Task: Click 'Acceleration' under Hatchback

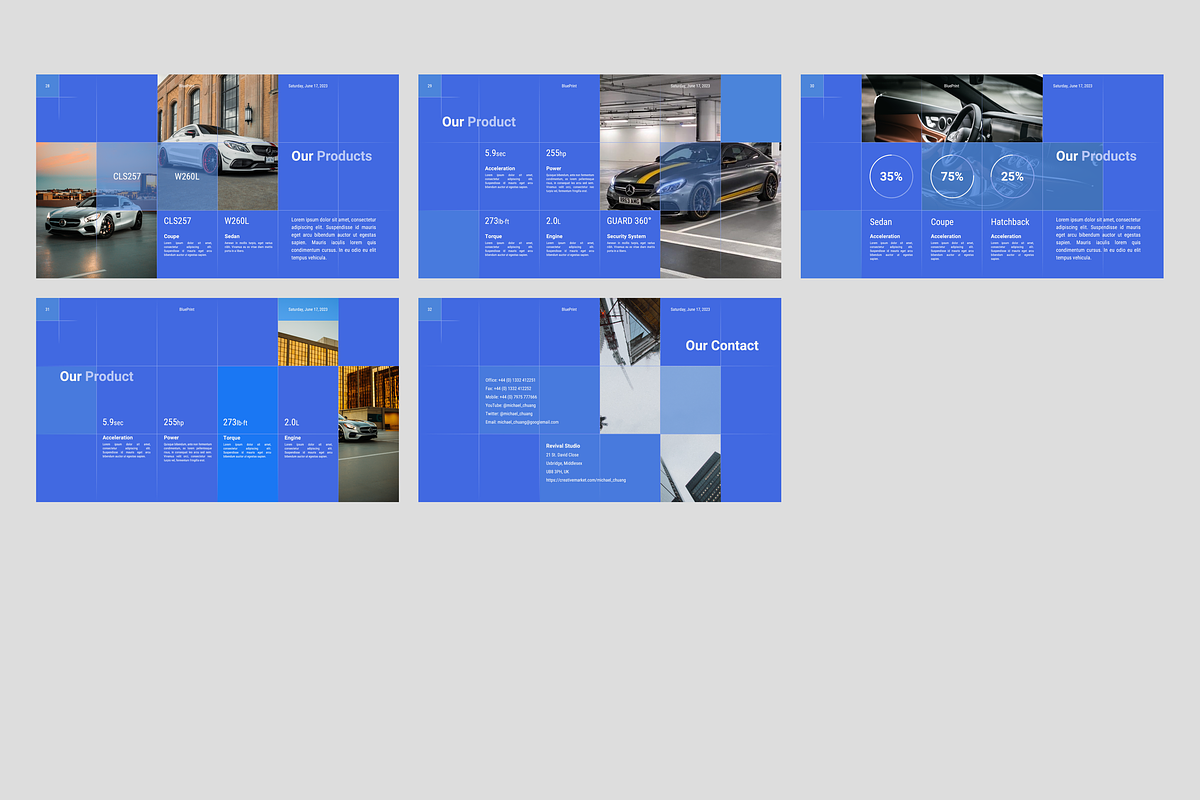Action: [x=1006, y=237]
